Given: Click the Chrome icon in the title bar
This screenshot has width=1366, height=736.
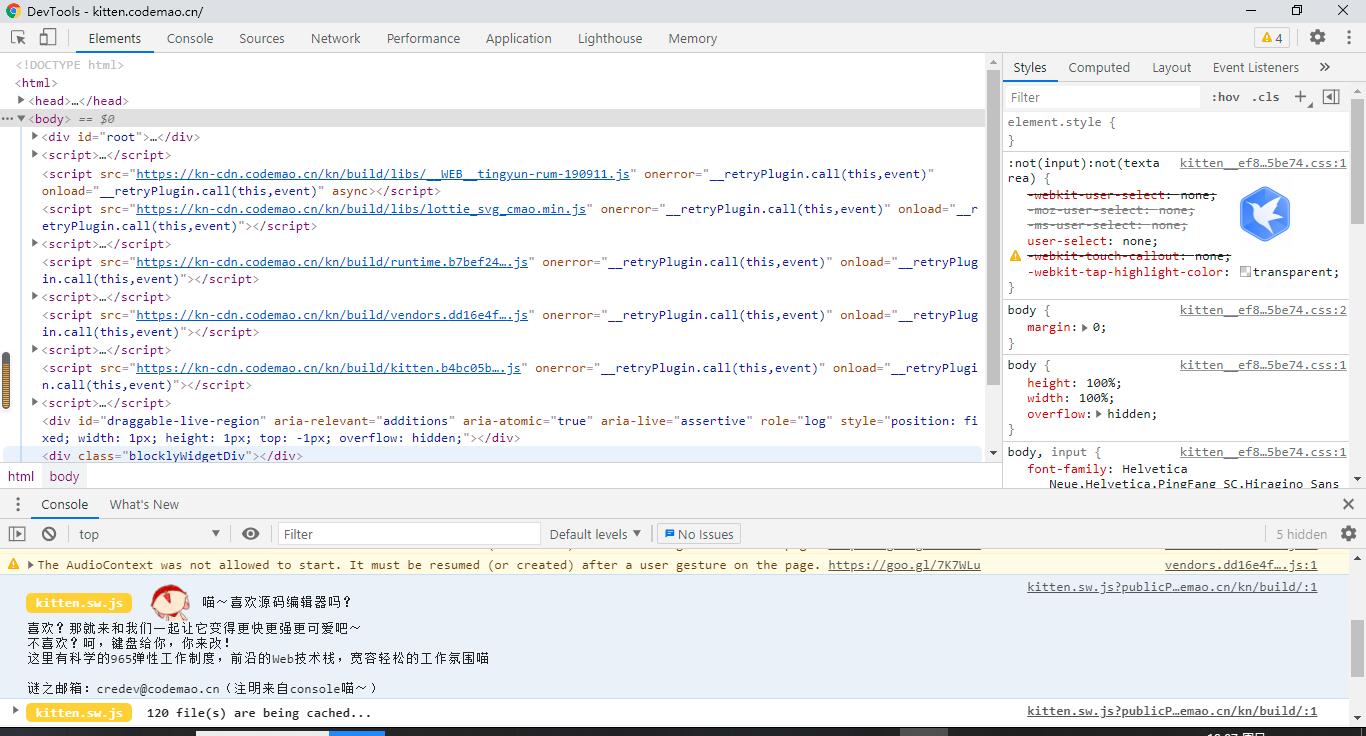Looking at the screenshot, I should 13,11.
